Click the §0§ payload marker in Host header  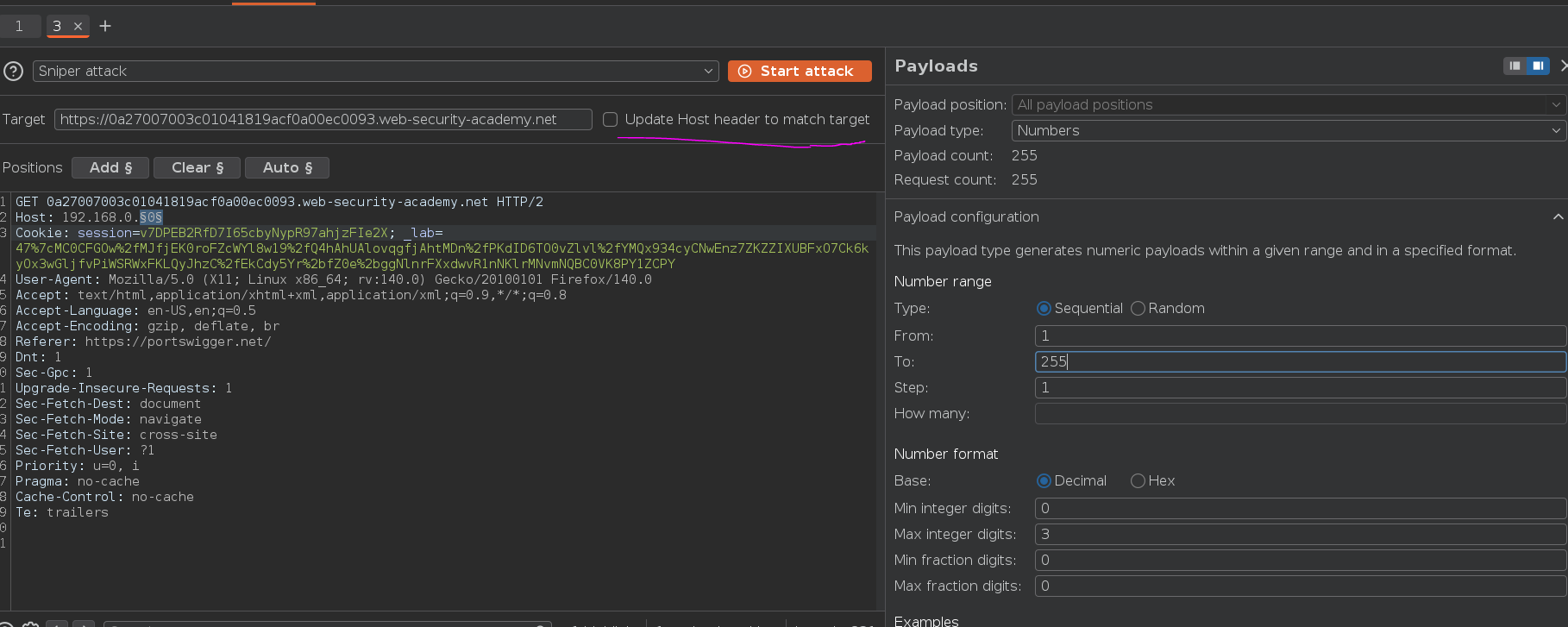point(151,217)
